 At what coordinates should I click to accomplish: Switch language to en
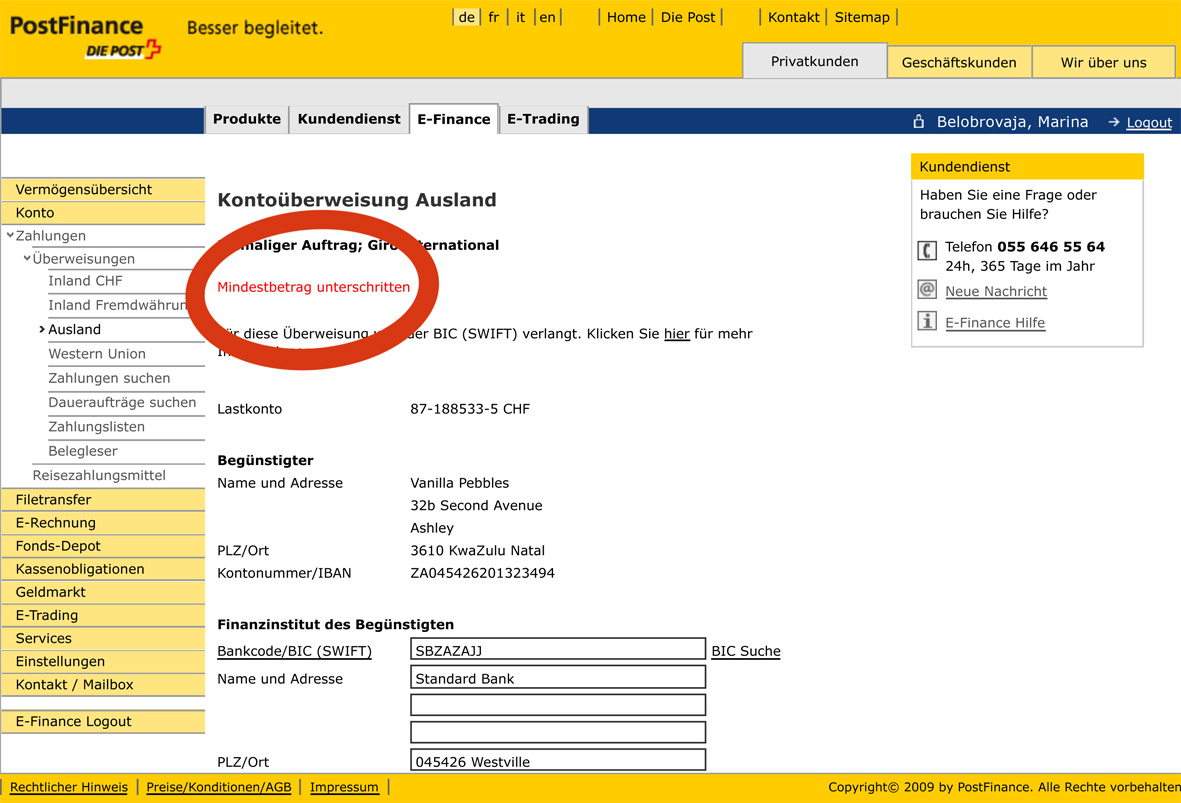pos(548,17)
